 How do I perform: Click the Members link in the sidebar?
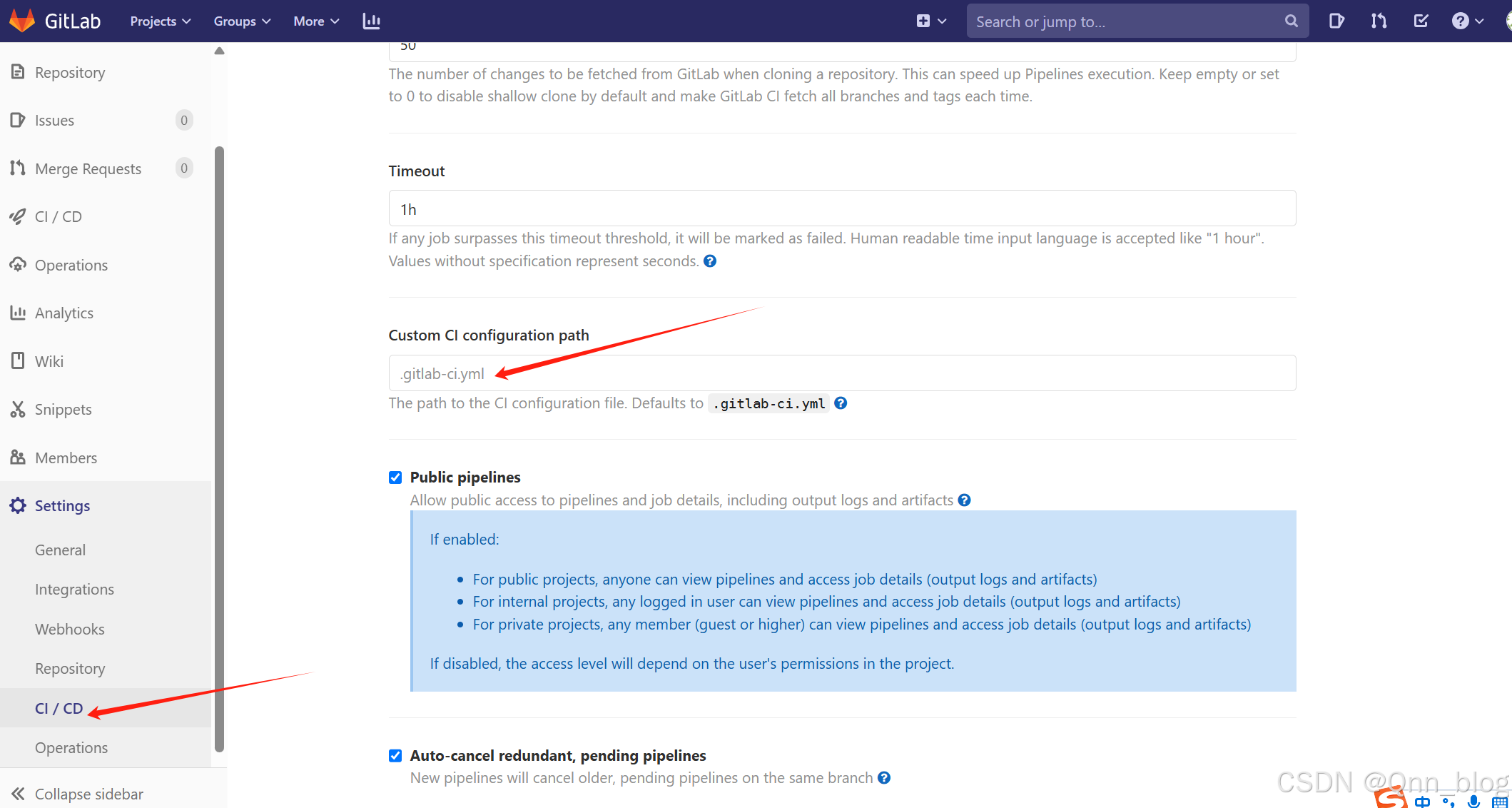pos(66,458)
